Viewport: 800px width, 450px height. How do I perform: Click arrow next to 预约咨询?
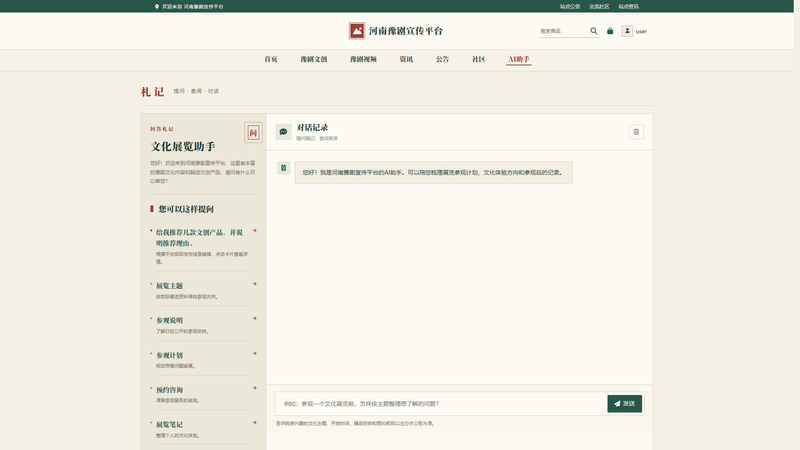[x=255, y=388]
